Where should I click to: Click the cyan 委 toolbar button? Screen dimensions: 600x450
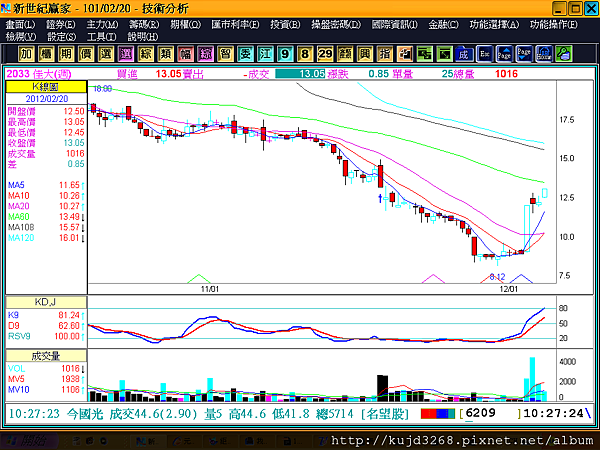click(x=245, y=54)
